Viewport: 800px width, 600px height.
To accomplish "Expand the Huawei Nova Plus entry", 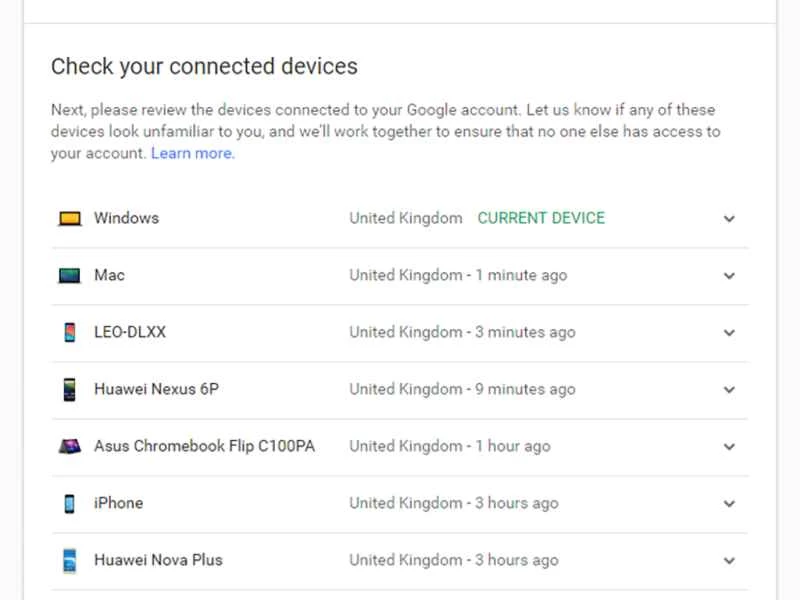I will 730,560.
